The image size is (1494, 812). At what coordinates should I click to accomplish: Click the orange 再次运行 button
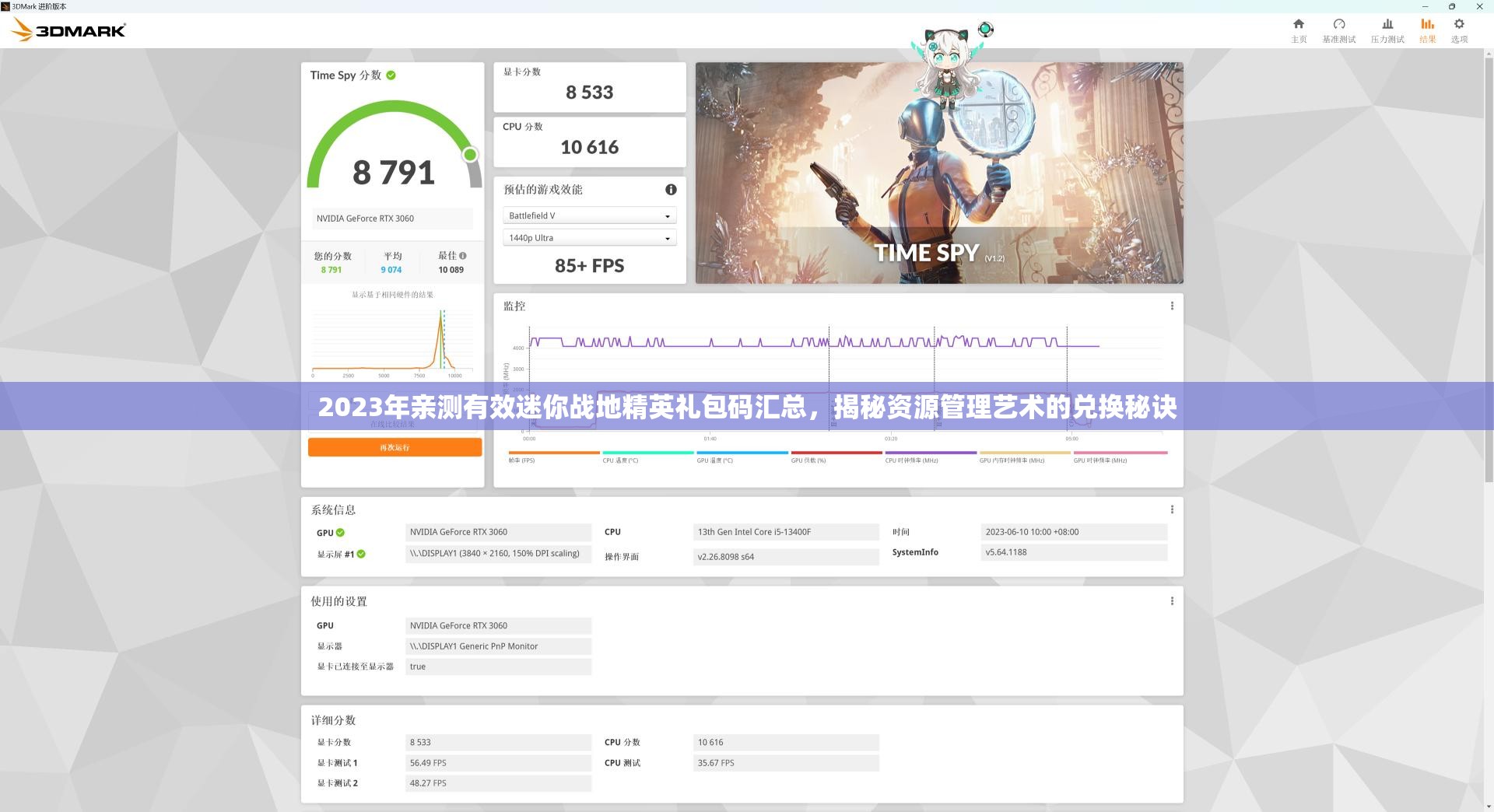(395, 446)
